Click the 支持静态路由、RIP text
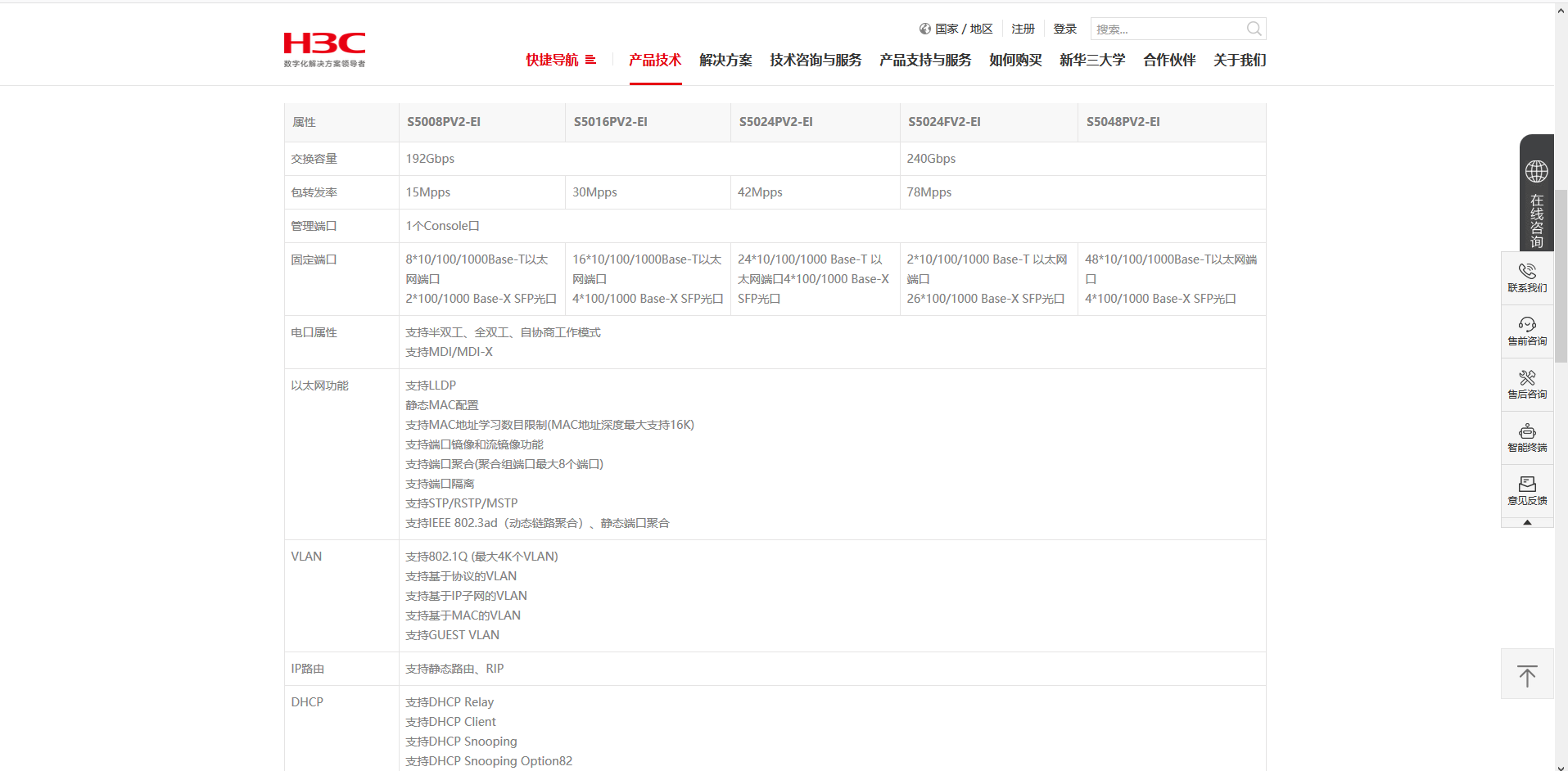Image resolution: width=1568 pixels, height=771 pixels. 454,669
